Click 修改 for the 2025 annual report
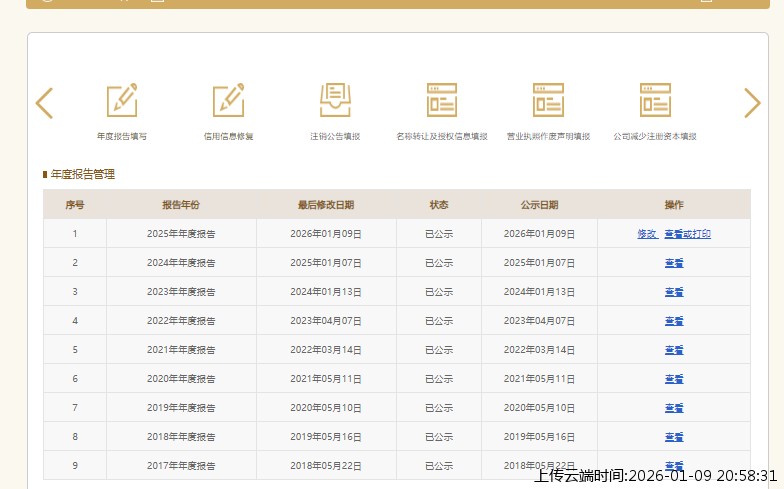The width and height of the screenshot is (784, 489). (647, 234)
